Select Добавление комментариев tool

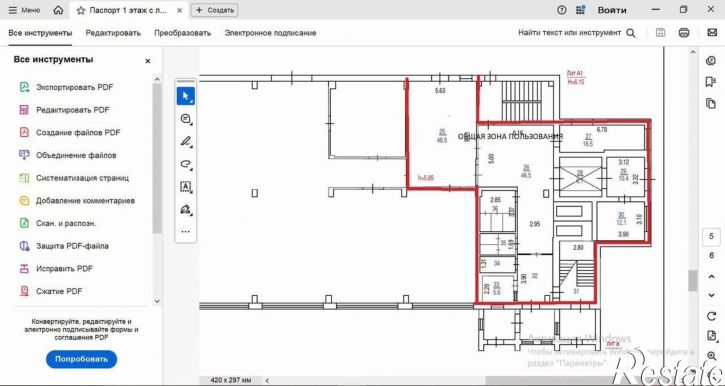(77, 200)
